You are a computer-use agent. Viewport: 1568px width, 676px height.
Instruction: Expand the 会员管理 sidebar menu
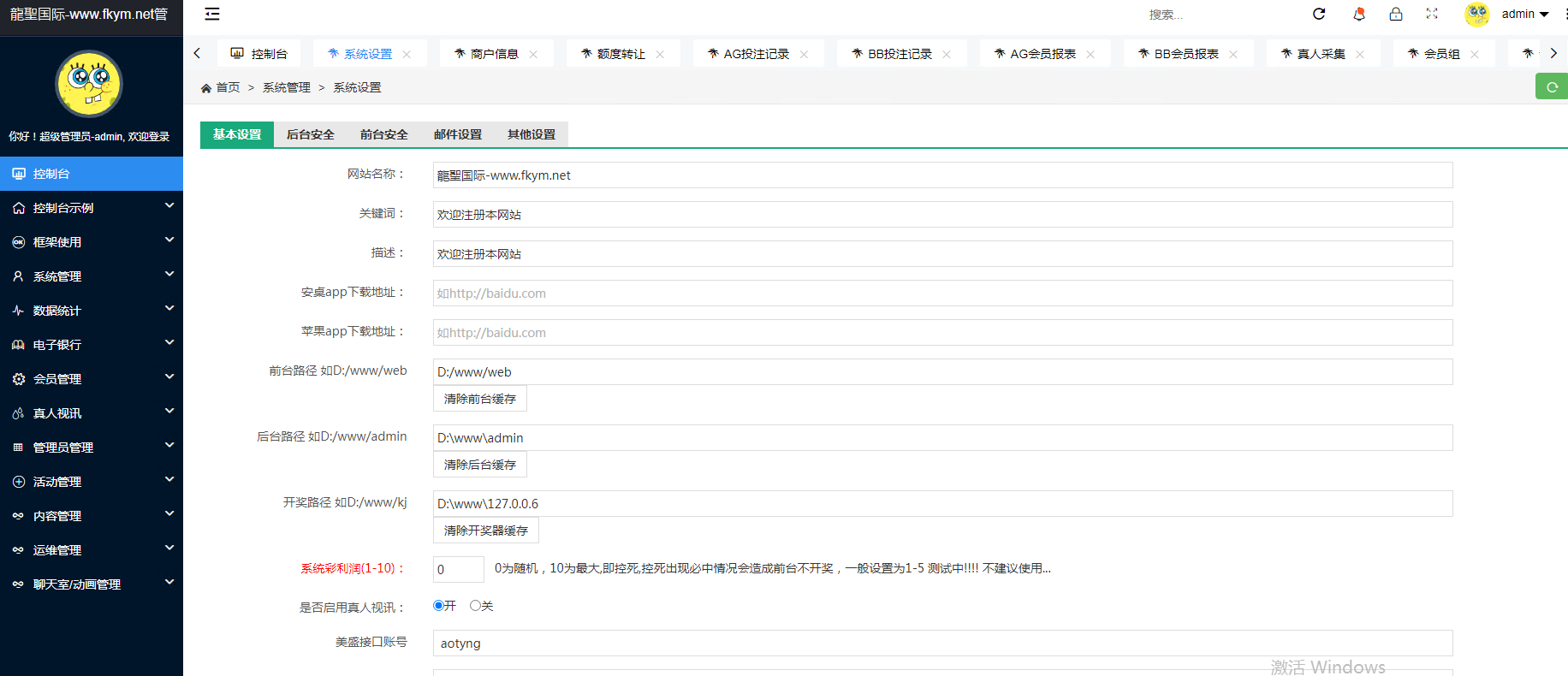(92, 379)
